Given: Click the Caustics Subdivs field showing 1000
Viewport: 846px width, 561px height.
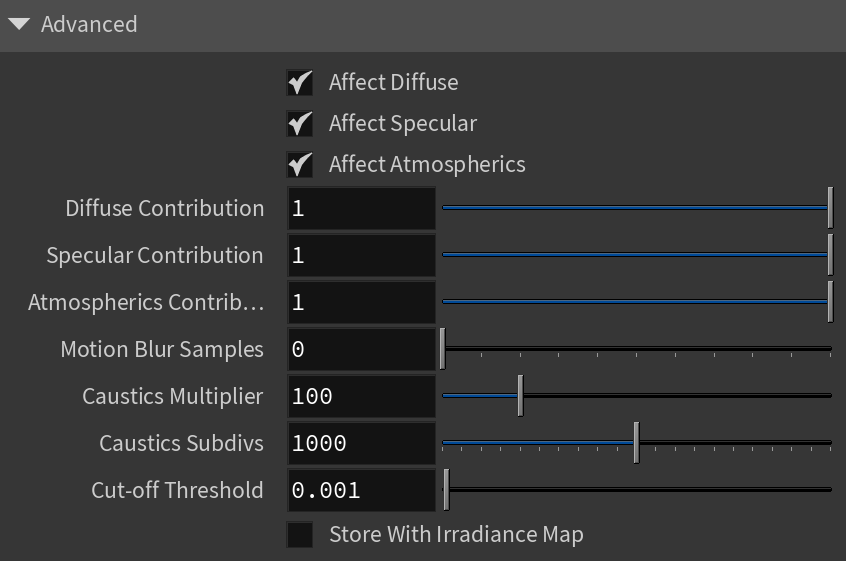Looking at the screenshot, I should (x=361, y=443).
